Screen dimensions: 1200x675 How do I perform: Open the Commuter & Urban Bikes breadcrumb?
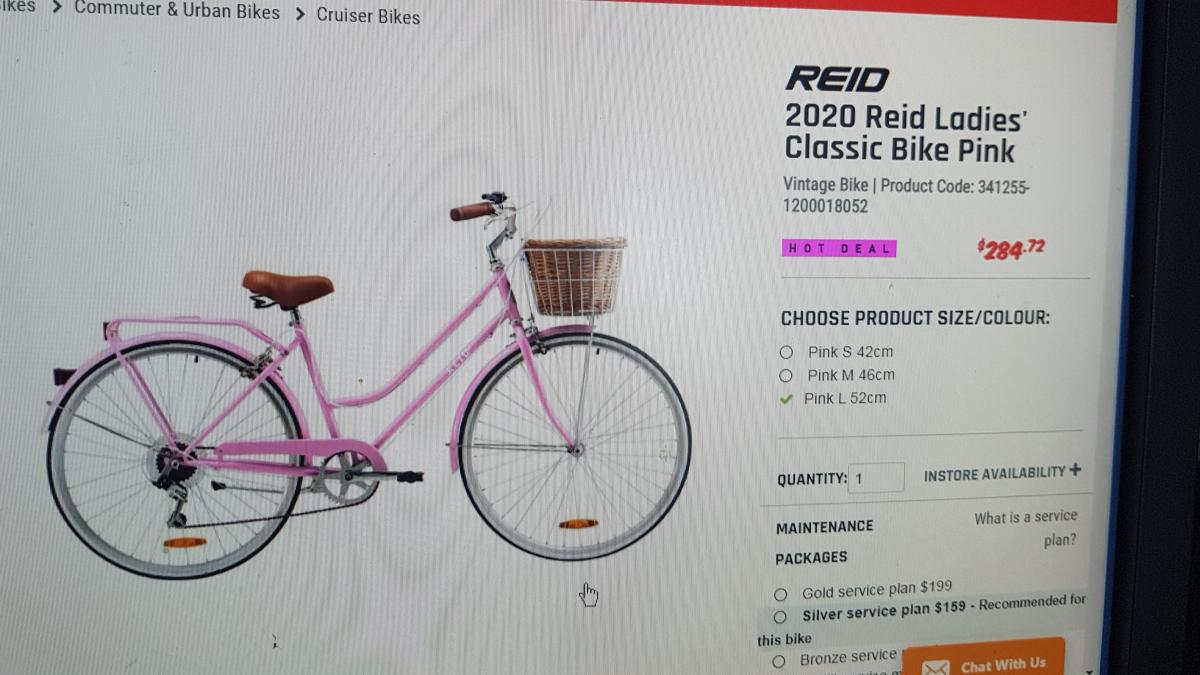tap(177, 10)
